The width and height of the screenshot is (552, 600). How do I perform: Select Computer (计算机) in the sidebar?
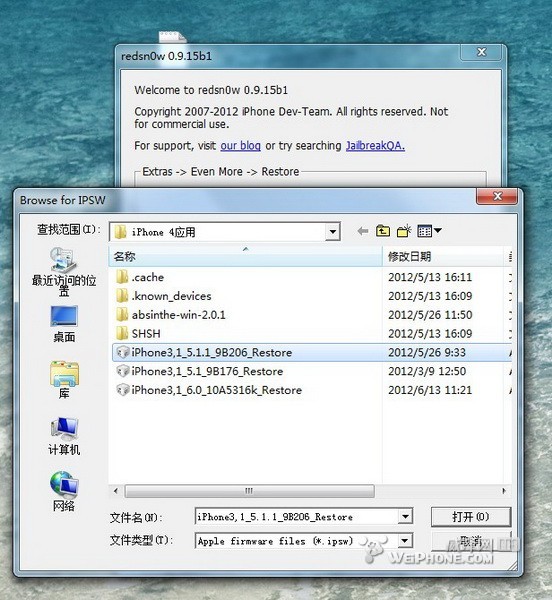point(64,436)
